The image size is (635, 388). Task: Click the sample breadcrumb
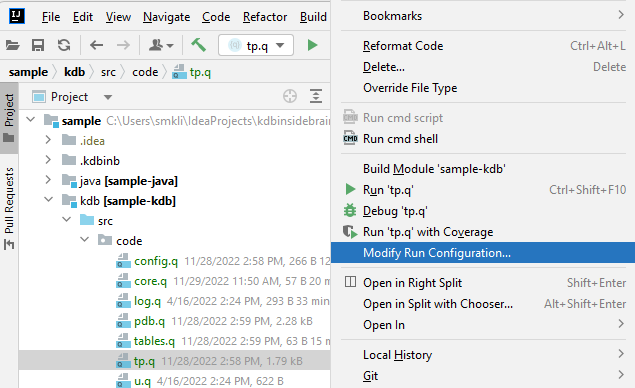(x=28, y=72)
